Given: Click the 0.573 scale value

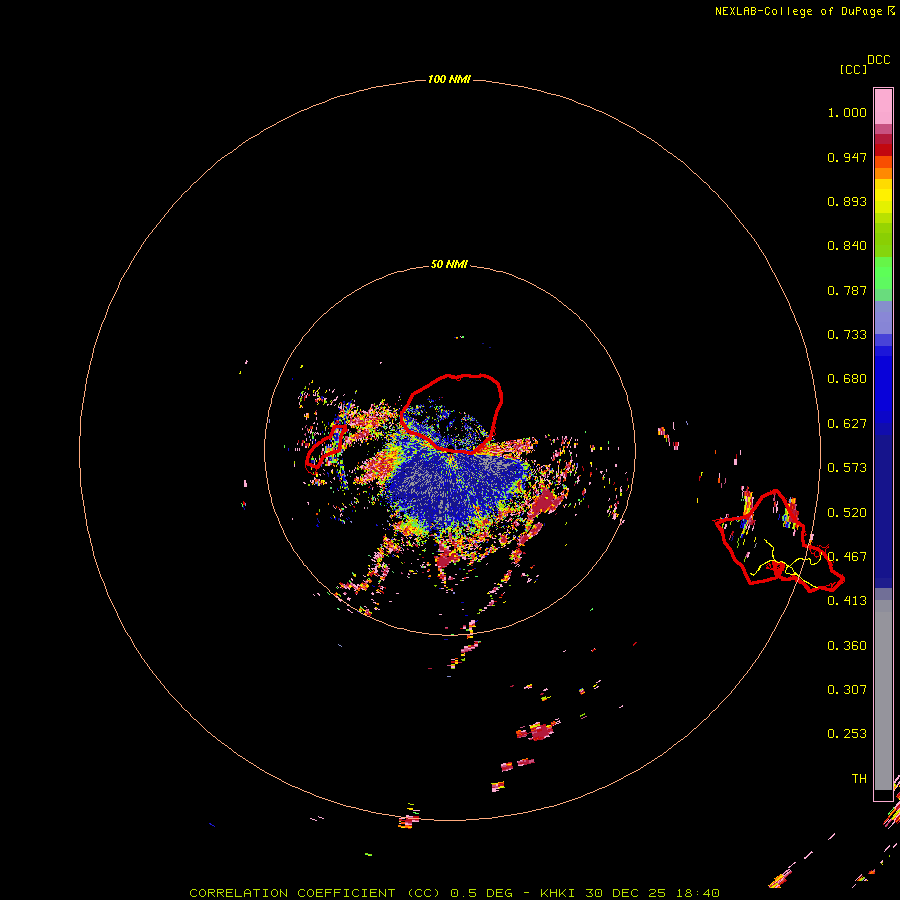Looking at the screenshot, I should click(847, 468).
